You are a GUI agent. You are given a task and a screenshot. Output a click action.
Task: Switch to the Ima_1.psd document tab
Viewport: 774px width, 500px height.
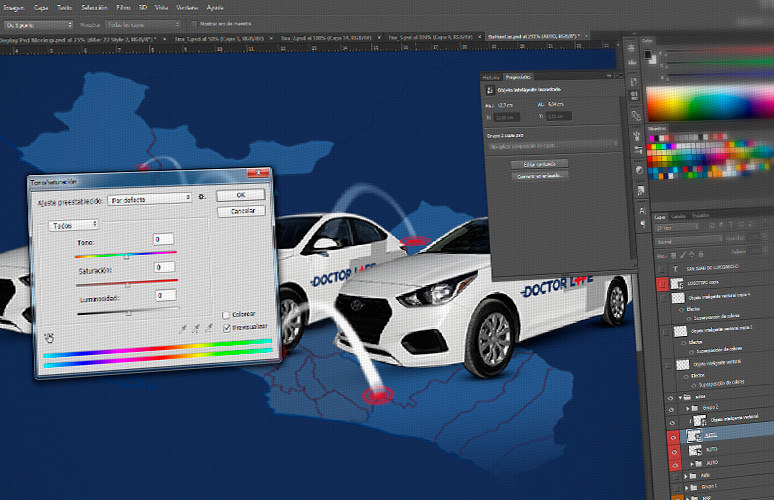(219, 38)
